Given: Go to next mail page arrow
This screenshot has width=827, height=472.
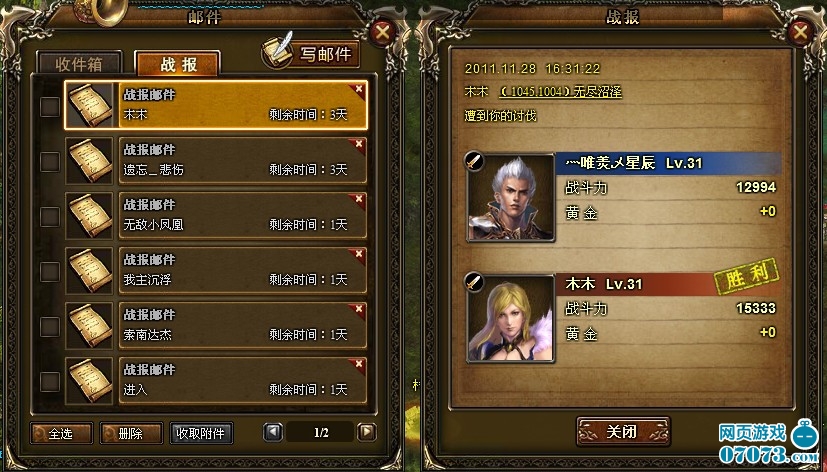Looking at the screenshot, I should coord(367,432).
